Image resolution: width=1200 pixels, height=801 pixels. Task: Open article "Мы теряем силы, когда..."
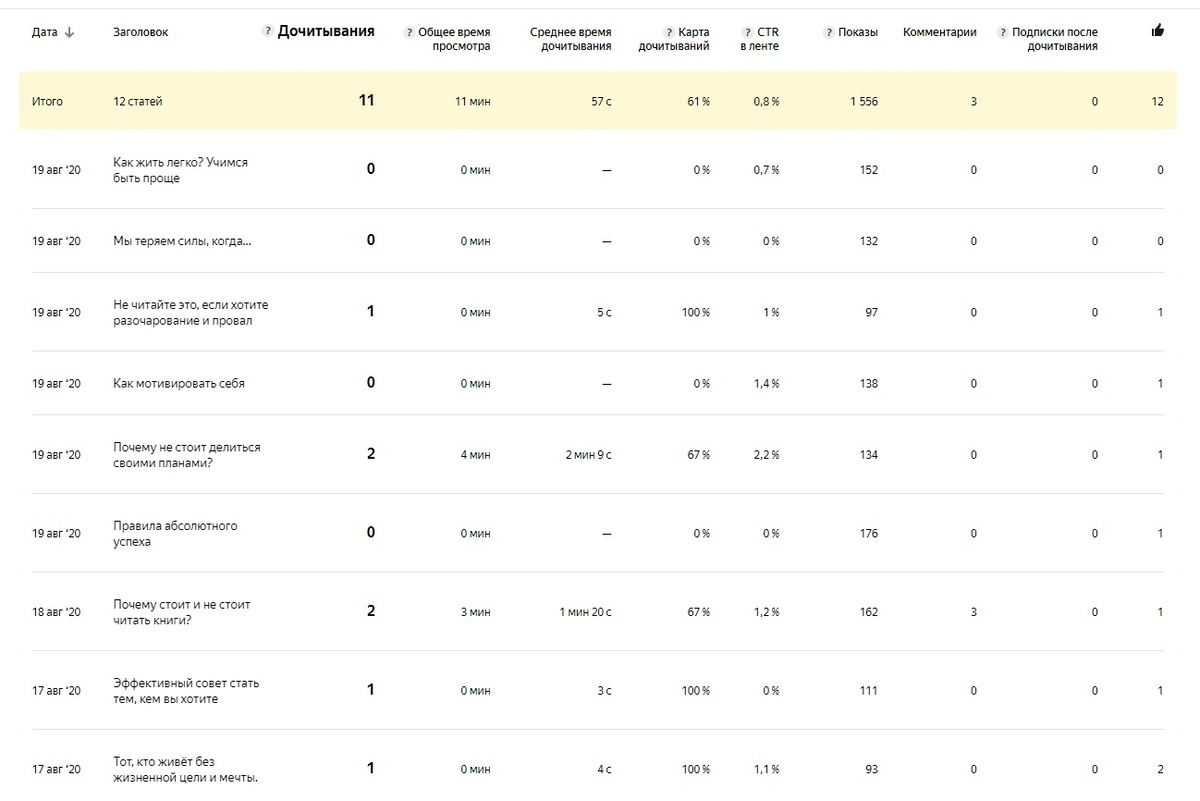coord(182,241)
